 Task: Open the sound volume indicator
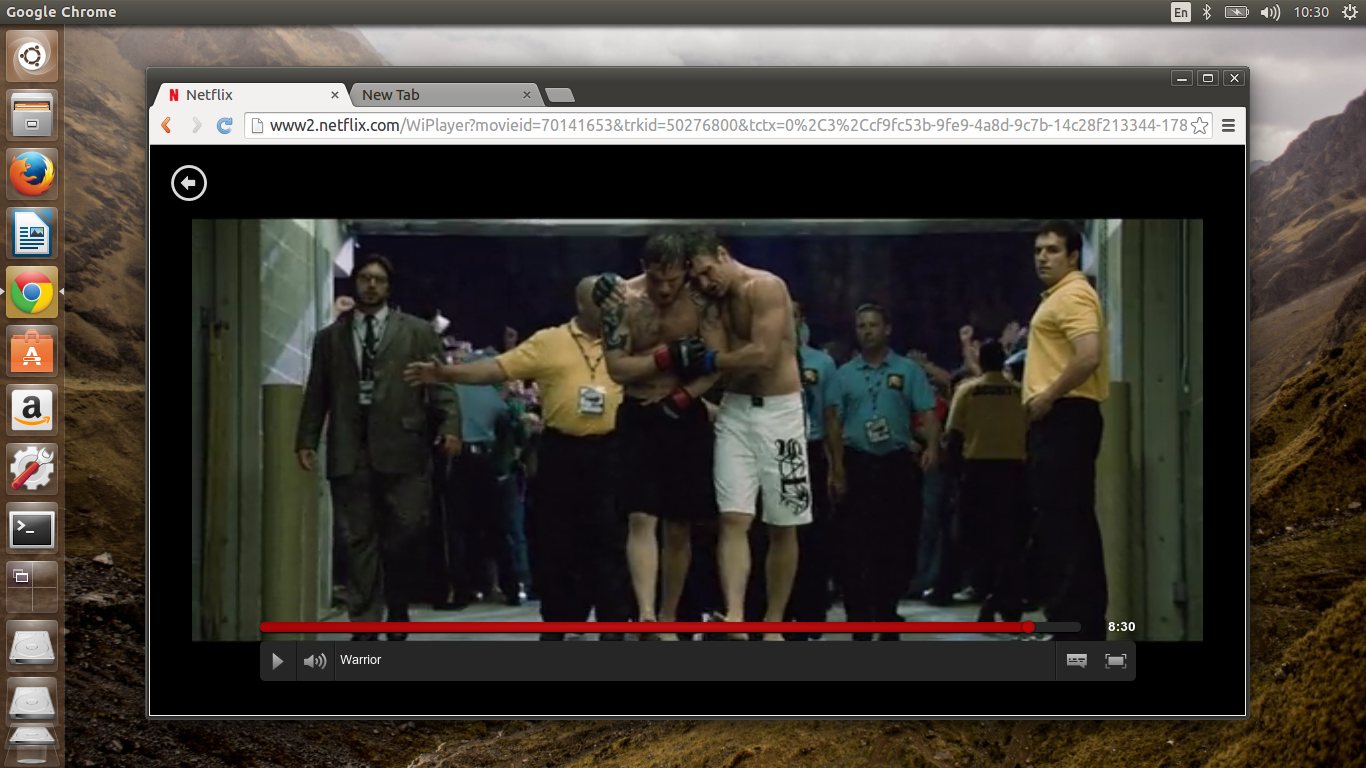(x=1270, y=12)
